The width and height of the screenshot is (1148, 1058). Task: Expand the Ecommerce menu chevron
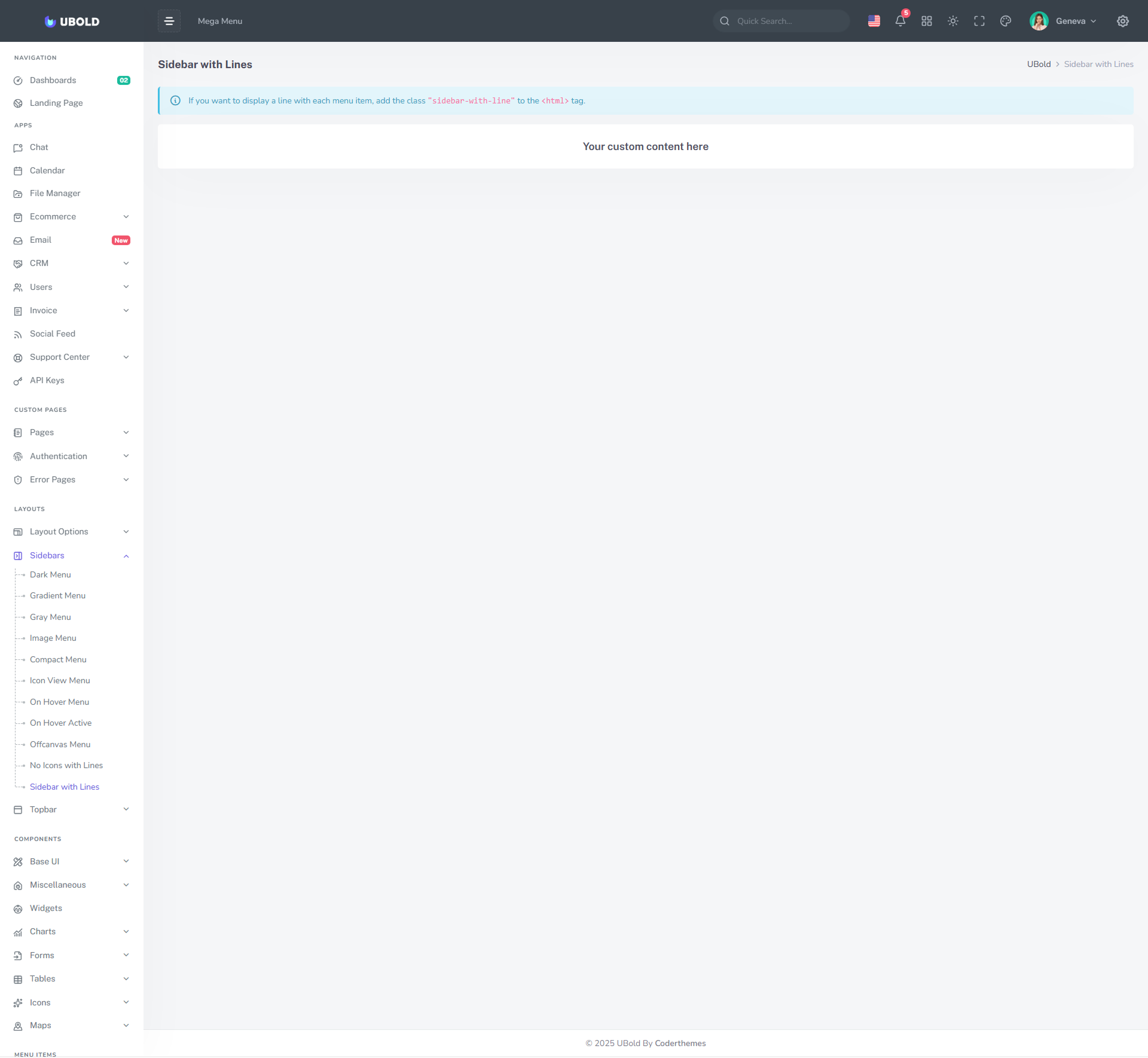[x=126, y=217]
